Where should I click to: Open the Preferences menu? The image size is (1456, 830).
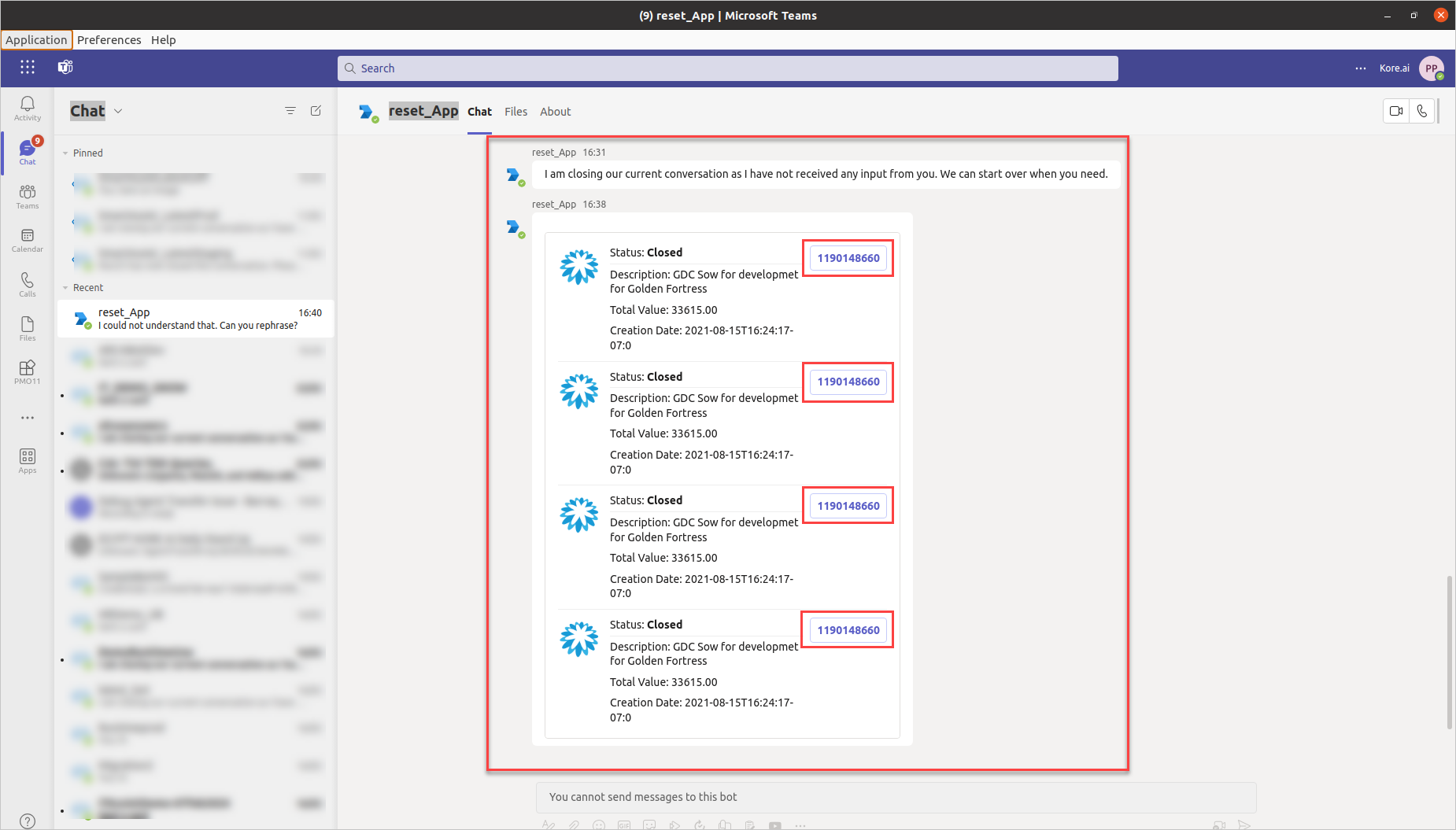[109, 40]
